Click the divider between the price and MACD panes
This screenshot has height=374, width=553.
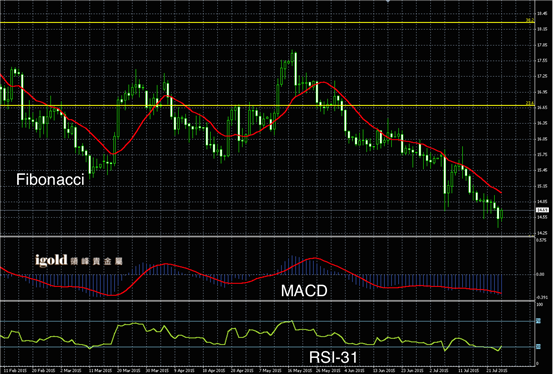268,236
